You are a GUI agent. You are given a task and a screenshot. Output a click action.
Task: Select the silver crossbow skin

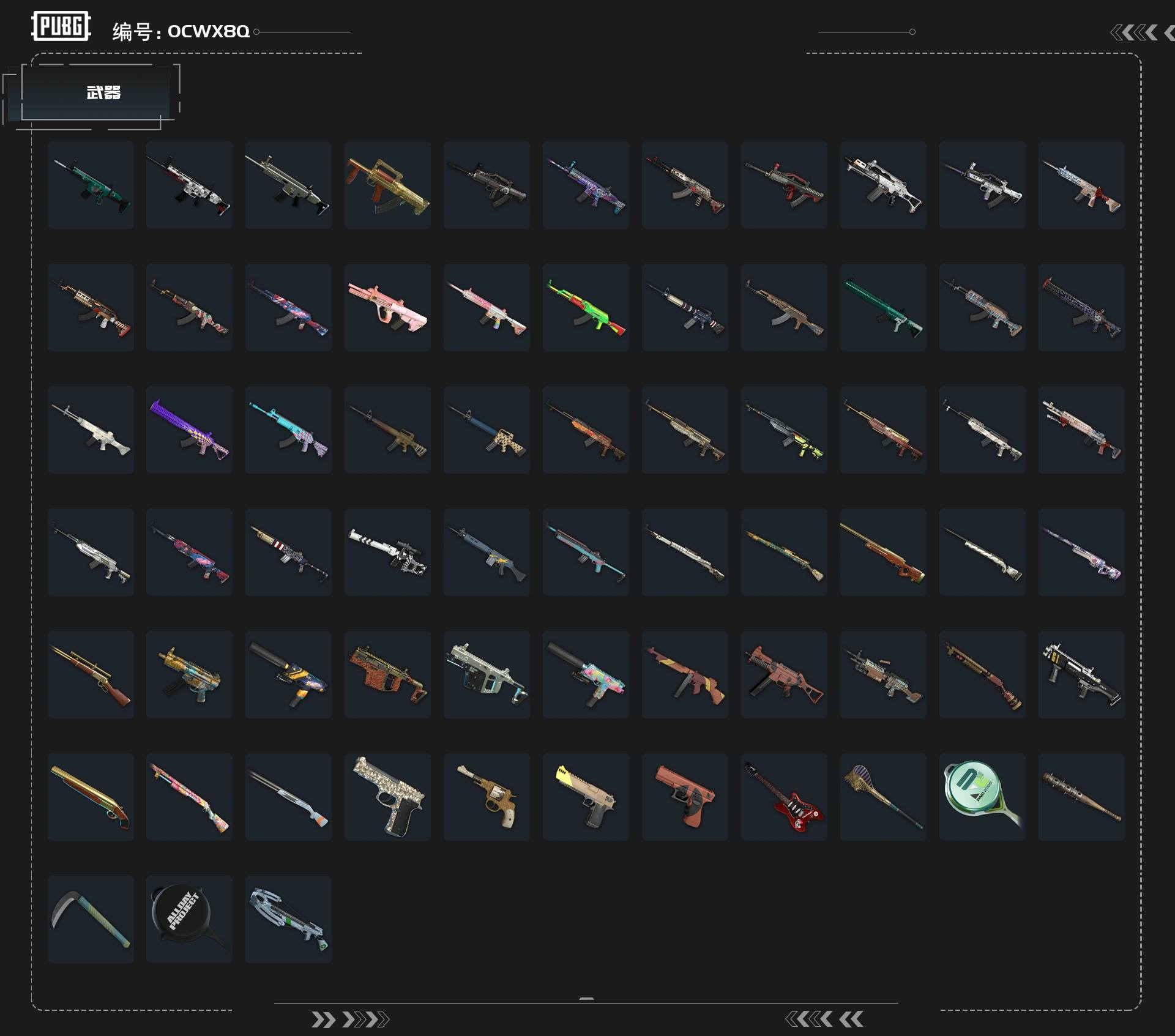288,919
